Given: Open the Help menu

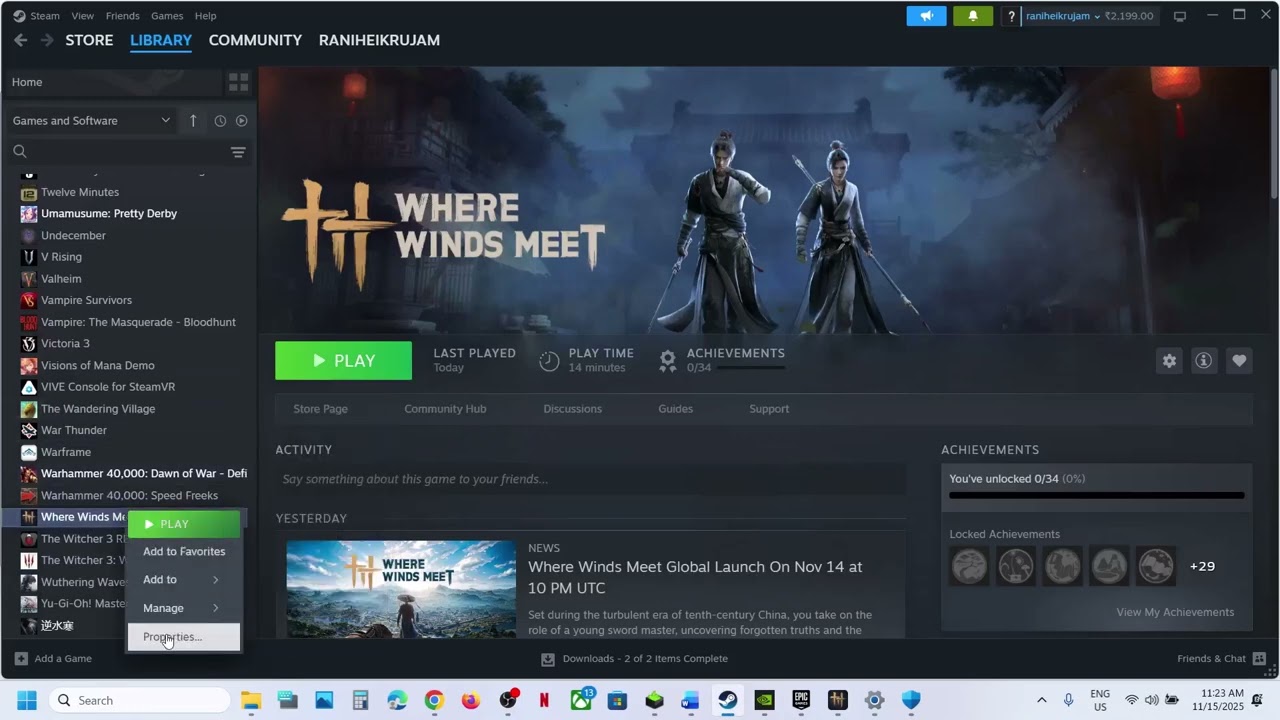Looking at the screenshot, I should (205, 16).
